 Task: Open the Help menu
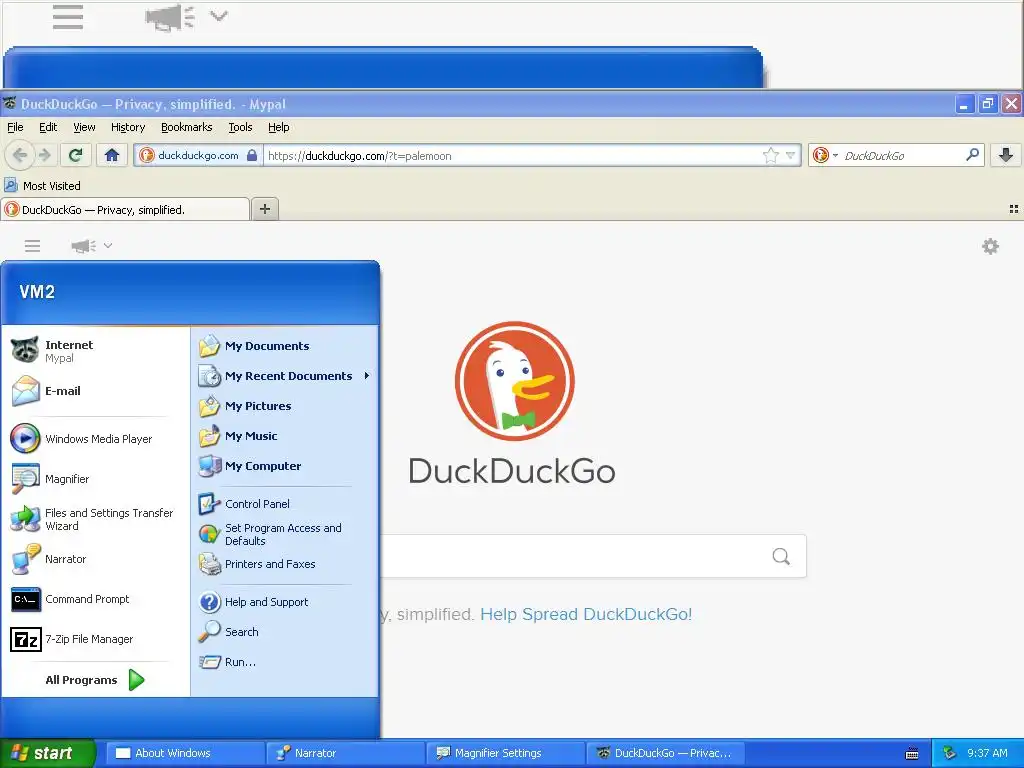click(279, 127)
